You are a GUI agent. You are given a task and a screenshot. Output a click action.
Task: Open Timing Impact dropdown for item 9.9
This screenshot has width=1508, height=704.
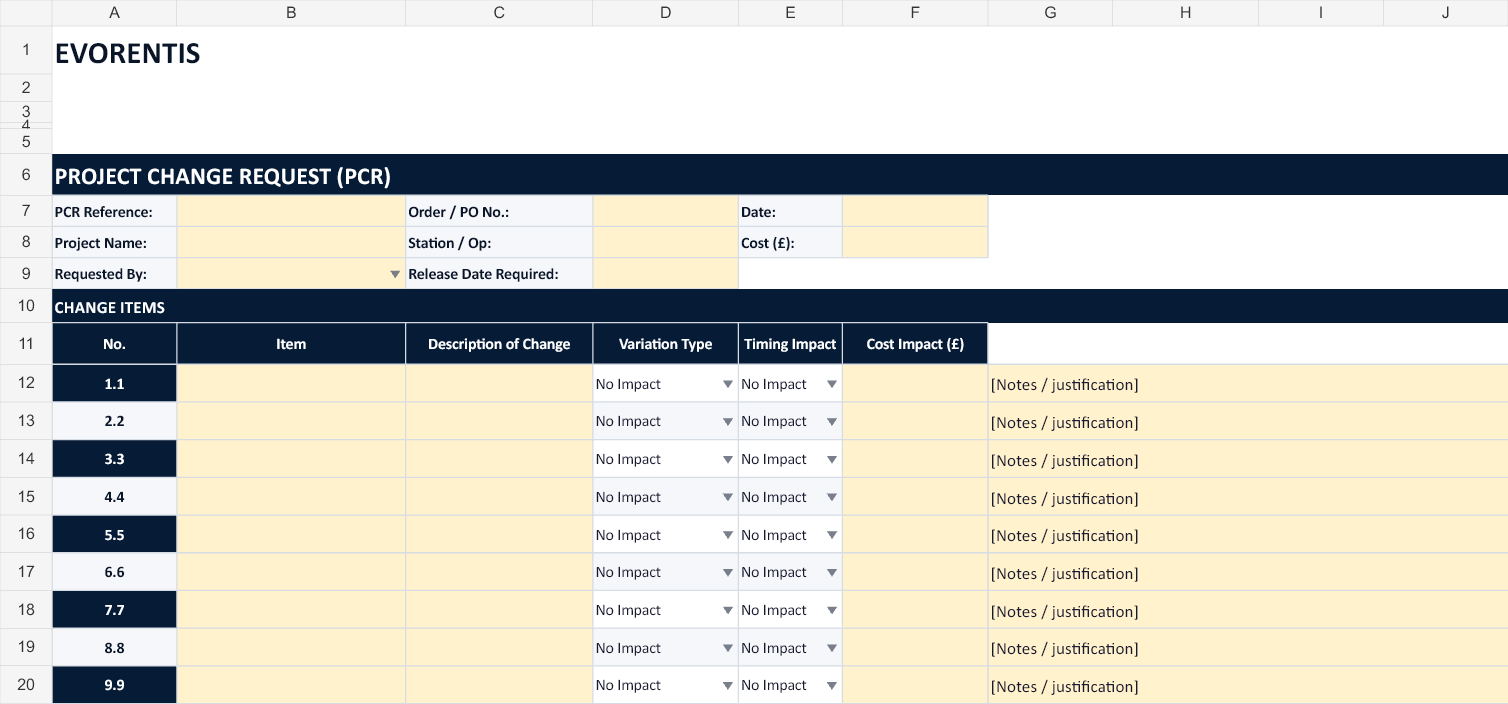coord(831,686)
